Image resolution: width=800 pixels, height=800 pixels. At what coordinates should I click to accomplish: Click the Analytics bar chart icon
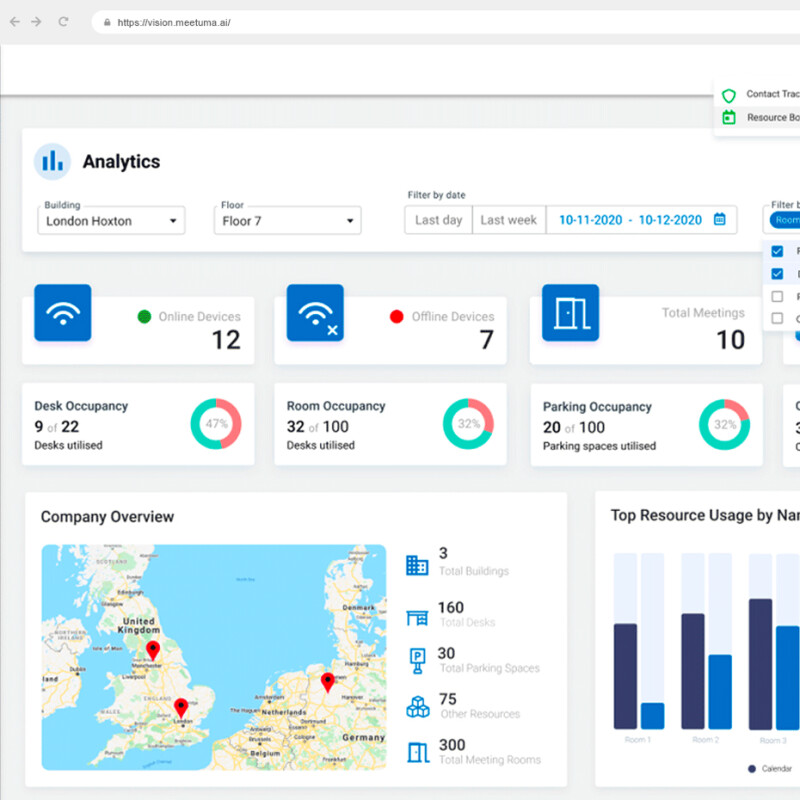(x=52, y=162)
